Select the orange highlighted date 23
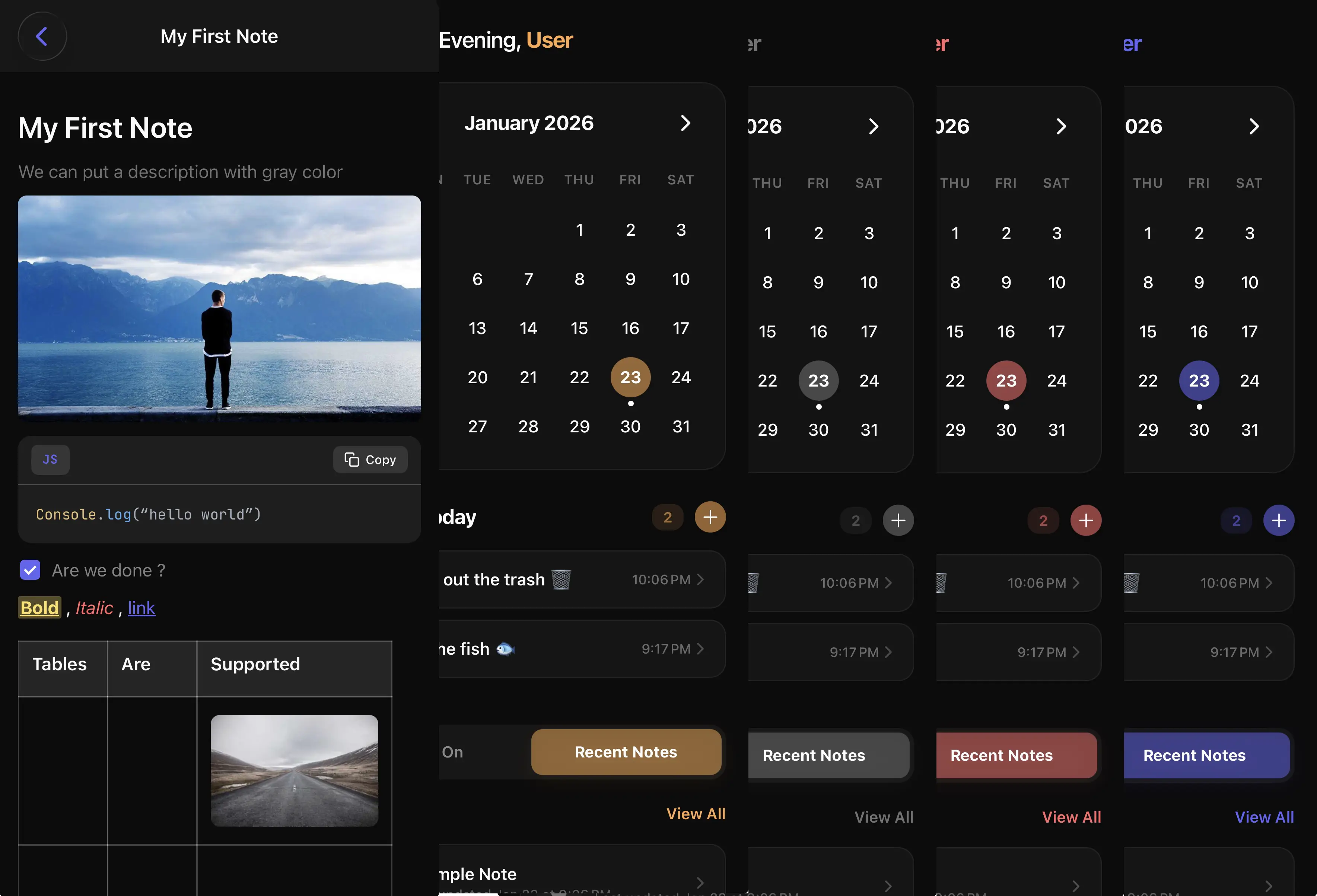Image resolution: width=1317 pixels, height=896 pixels. 630,378
